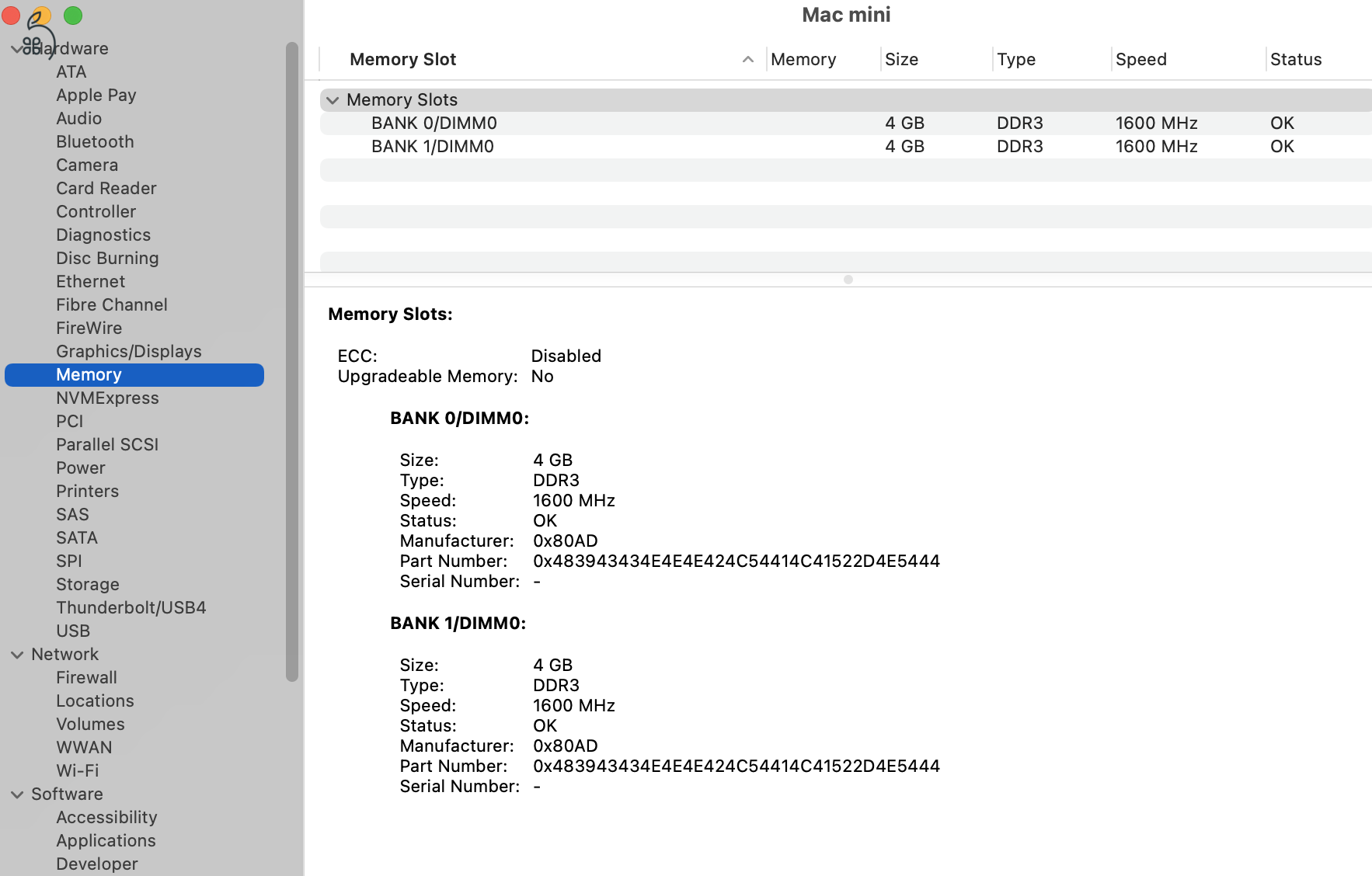Click the 1600 MHz speed in BANK 1 row
Screen dimensions: 1372x876
tap(1156, 147)
